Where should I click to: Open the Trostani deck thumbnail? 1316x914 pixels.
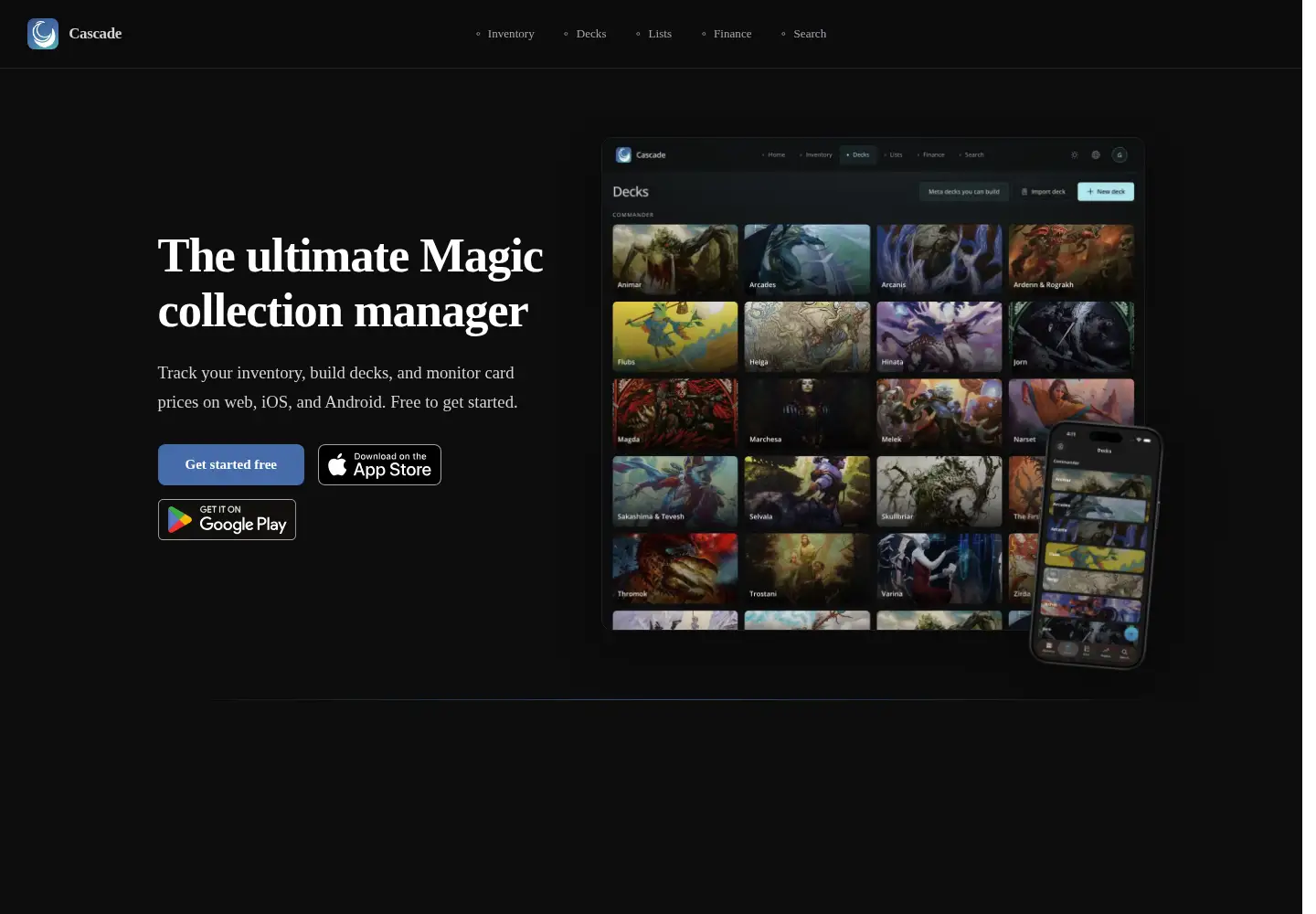coord(807,569)
